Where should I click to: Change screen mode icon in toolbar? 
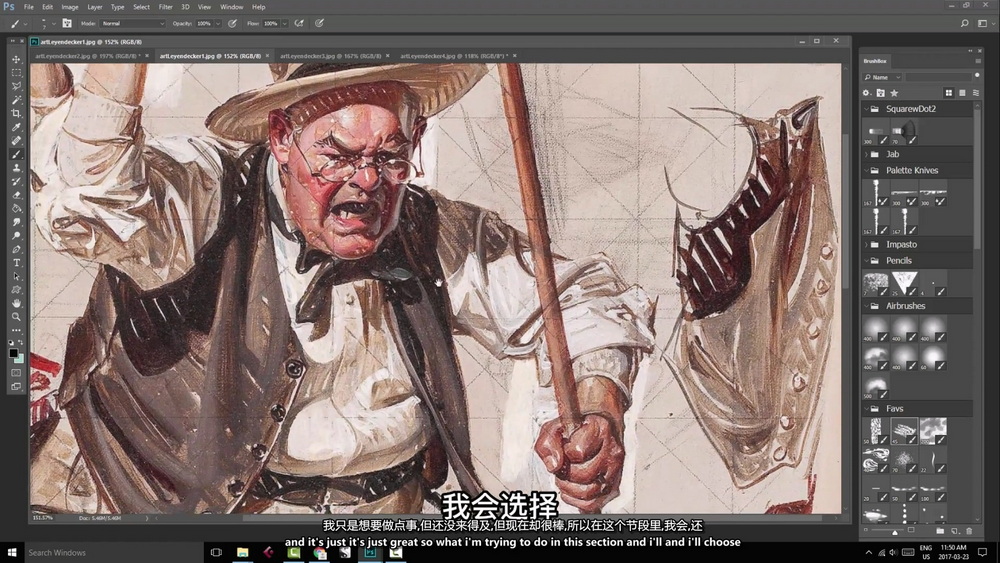tap(16, 386)
